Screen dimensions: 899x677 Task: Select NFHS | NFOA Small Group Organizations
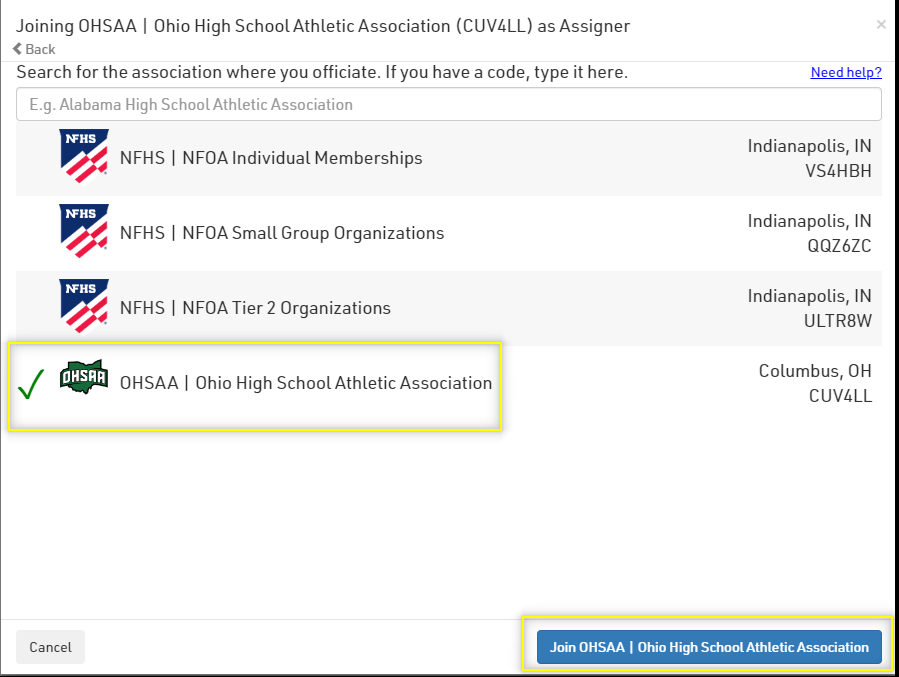tap(282, 233)
